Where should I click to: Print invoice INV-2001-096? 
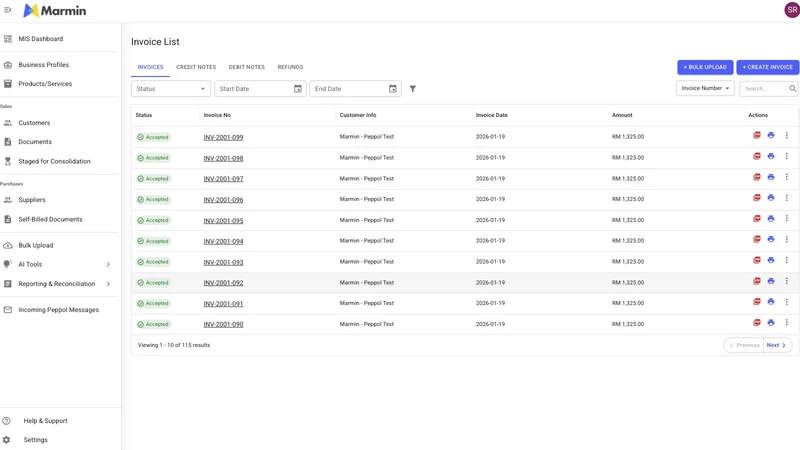[x=771, y=197]
